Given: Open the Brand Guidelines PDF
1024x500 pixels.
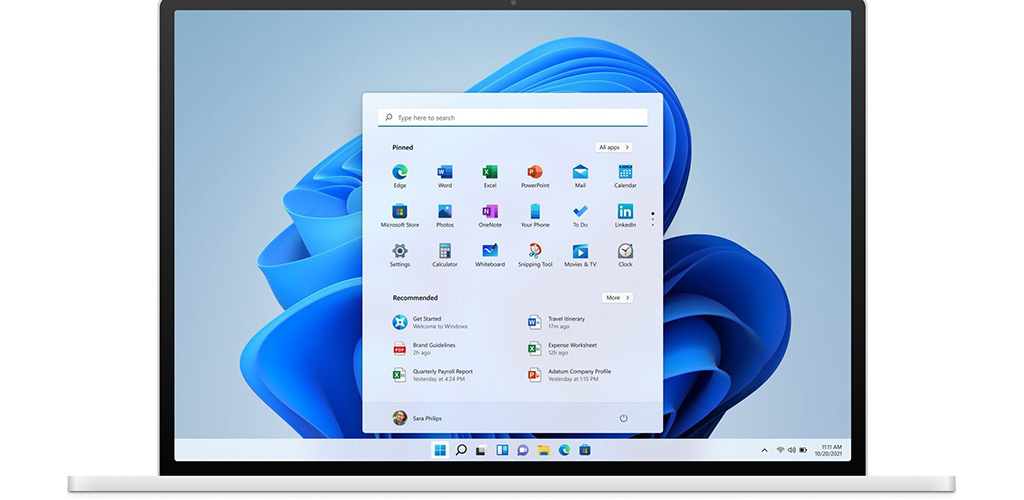Looking at the screenshot, I should click(424, 349).
